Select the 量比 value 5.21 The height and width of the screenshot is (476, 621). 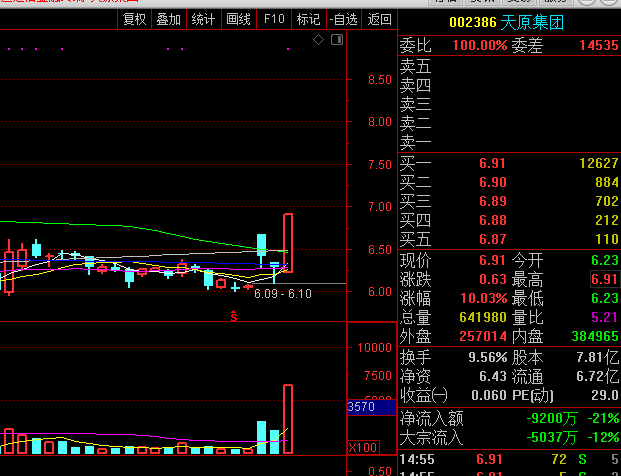point(605,317)
